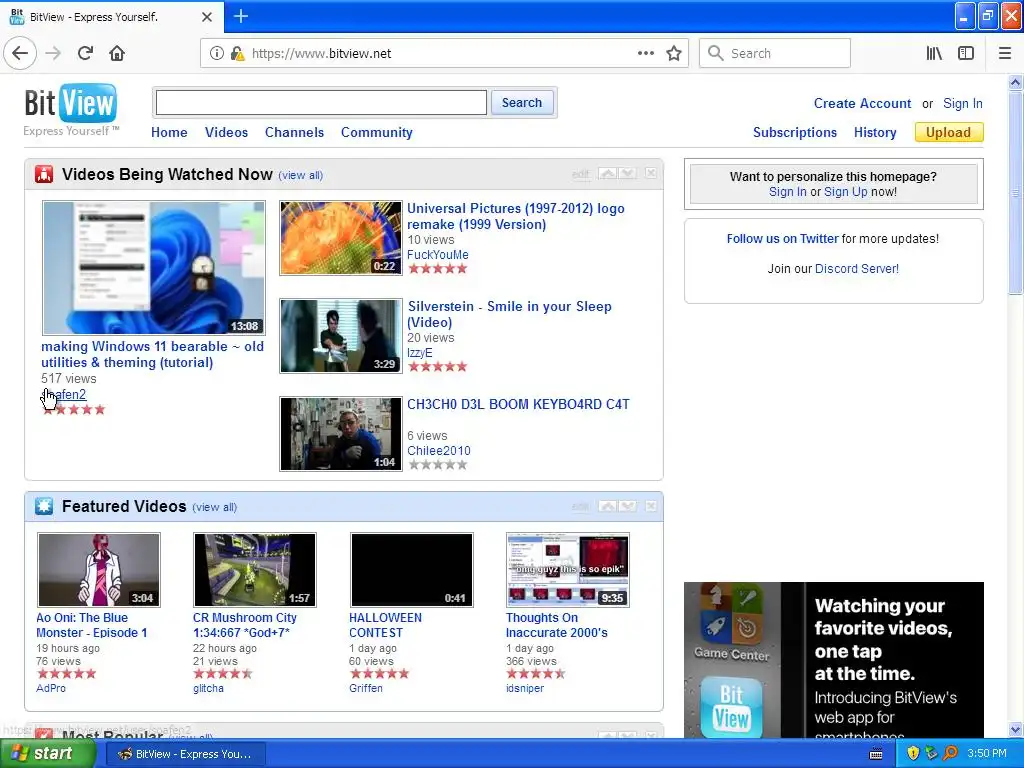
Task: Open Ao Oni Blue Monster video thumbnail
Action: [99, 570]
